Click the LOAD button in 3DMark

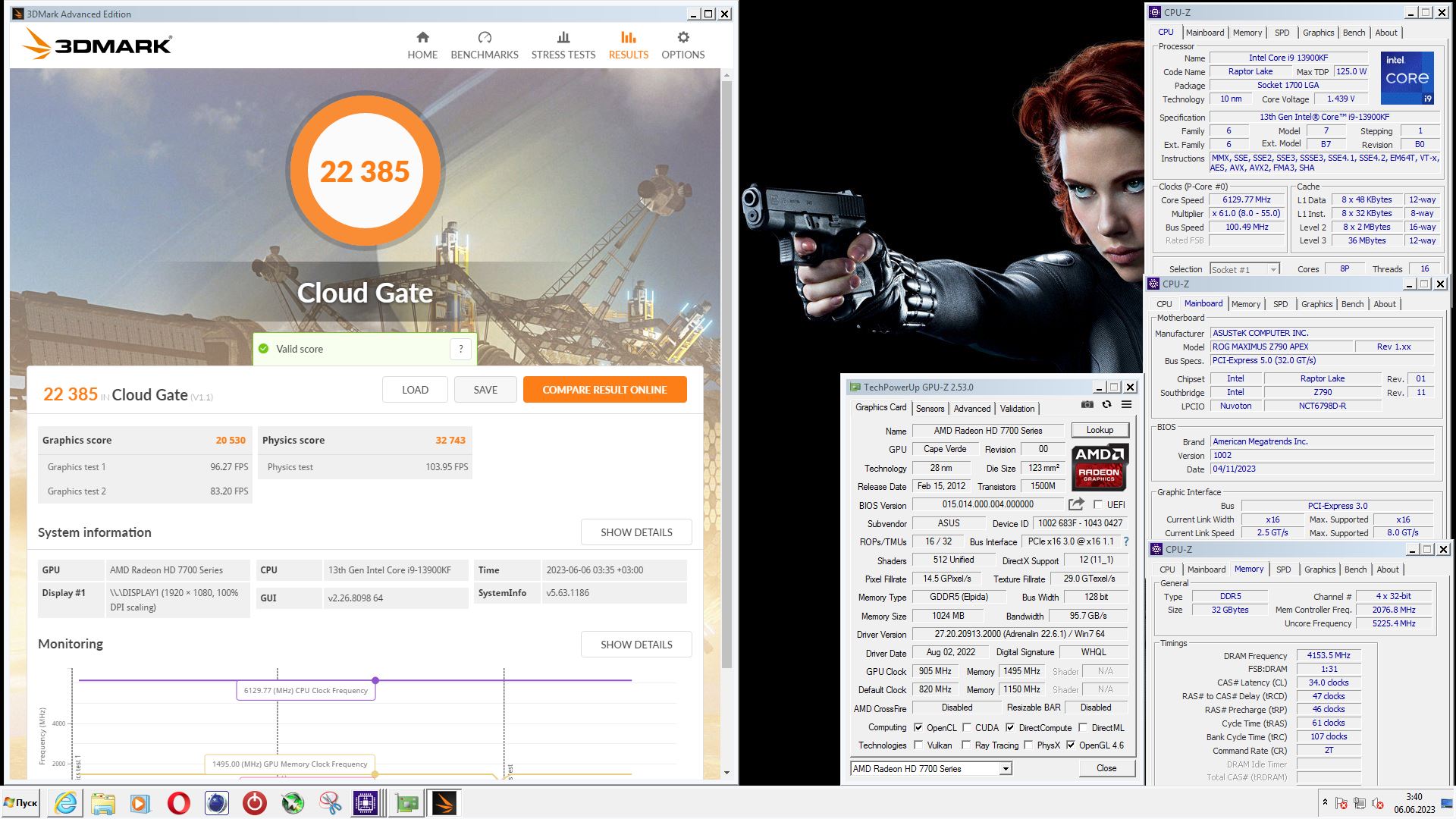(415, 390)
